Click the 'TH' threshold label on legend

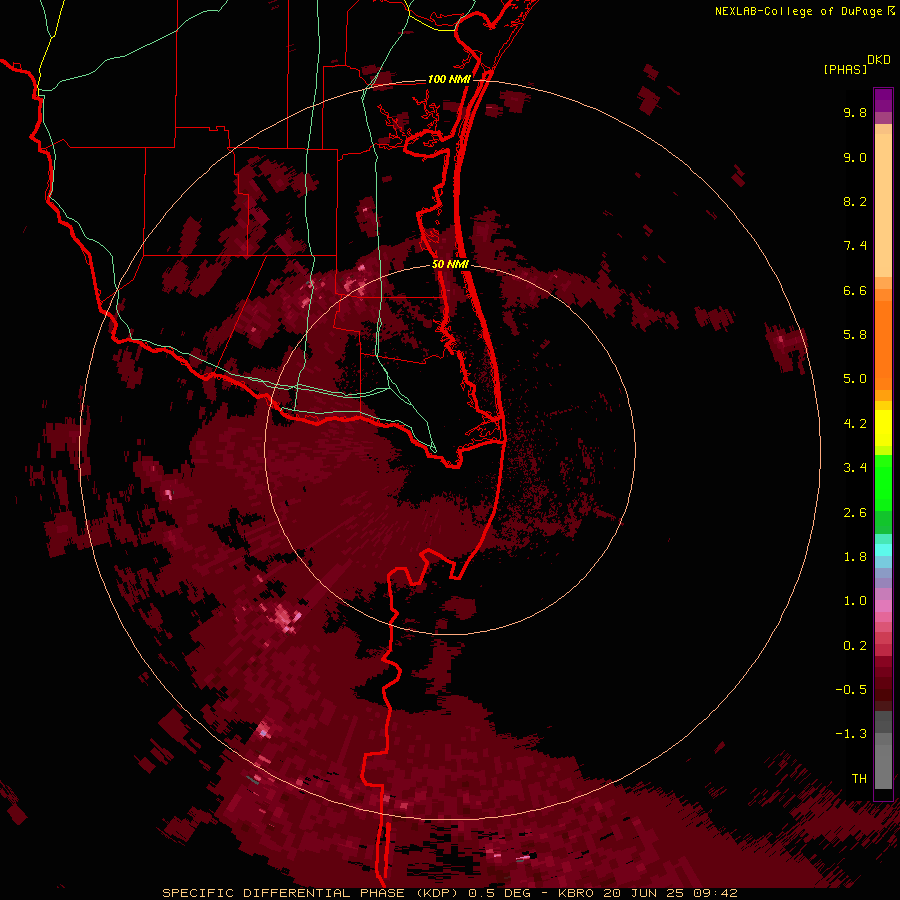point(859,779)
